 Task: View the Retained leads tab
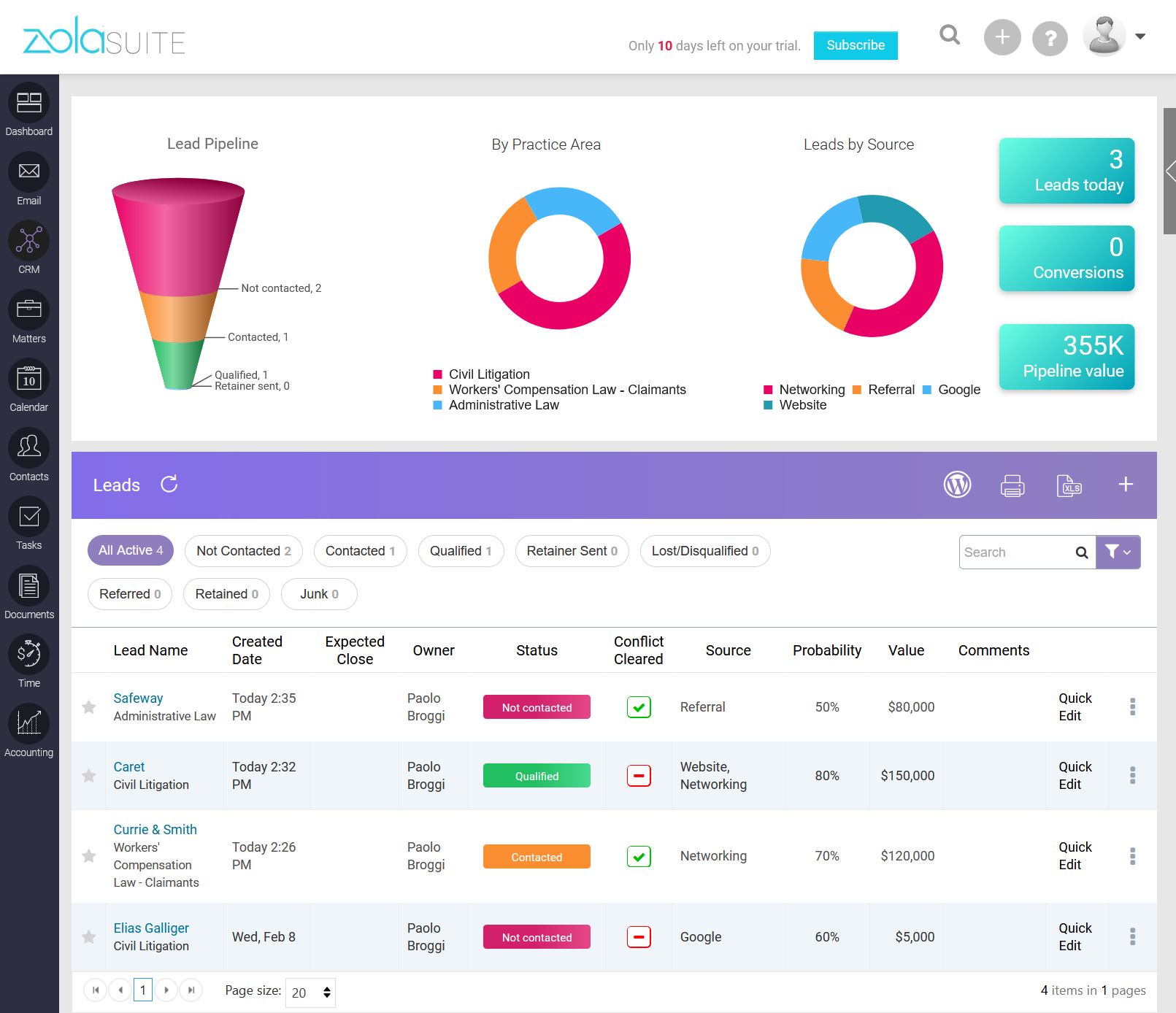(x=226, y=593)
